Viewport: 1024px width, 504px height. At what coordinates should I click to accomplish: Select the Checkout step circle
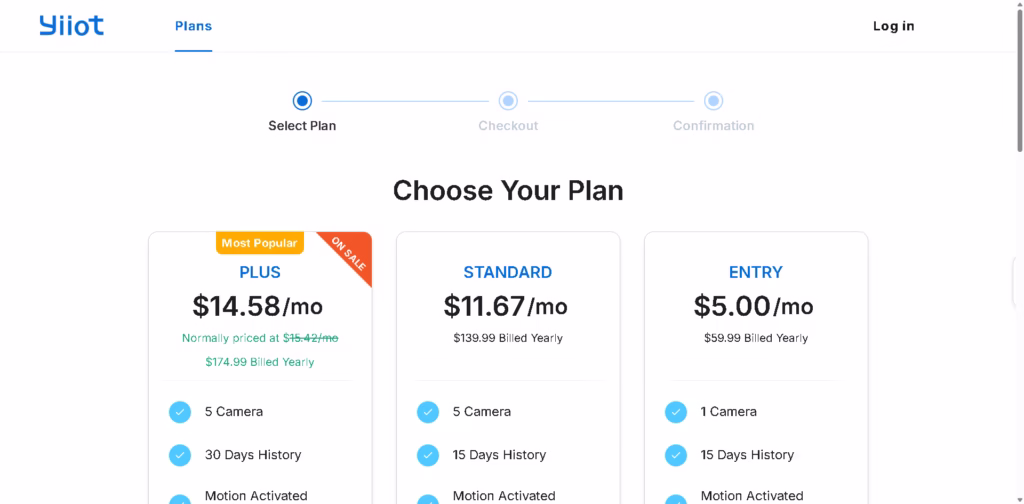(x=508, y=100)
